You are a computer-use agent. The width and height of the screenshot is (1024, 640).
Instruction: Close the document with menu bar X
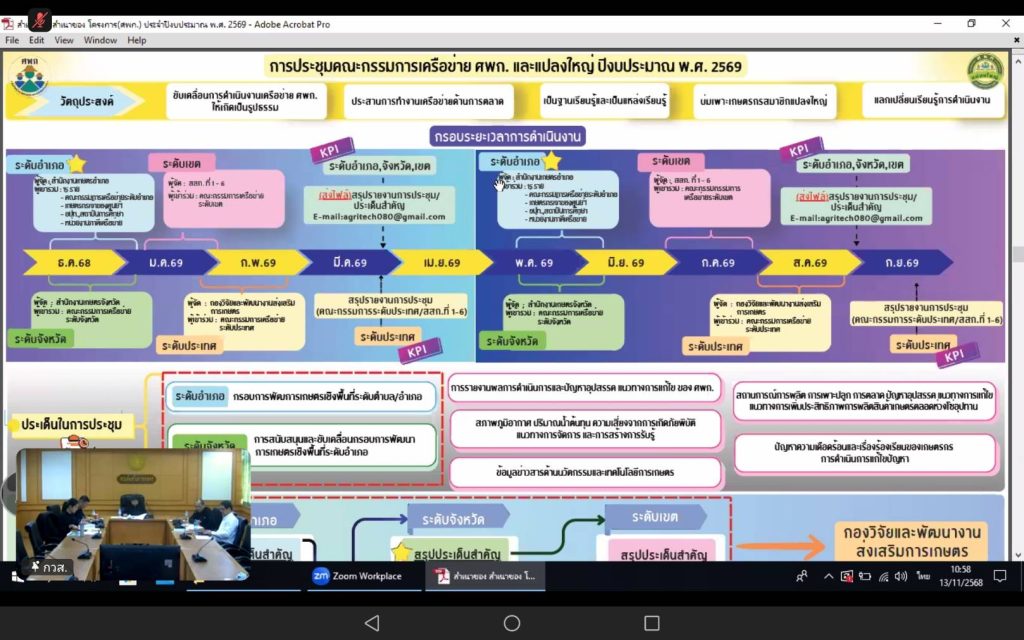point(1014,40)
